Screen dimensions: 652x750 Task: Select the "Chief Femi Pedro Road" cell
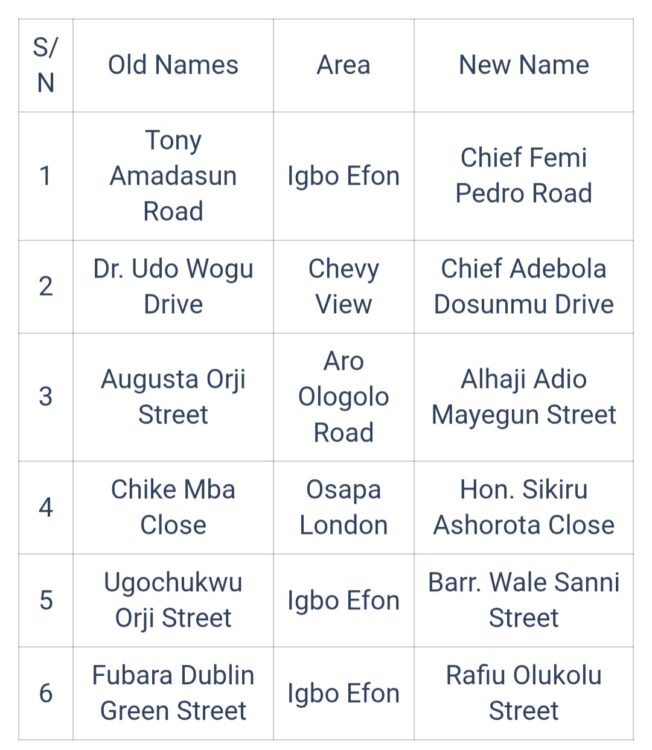pos(523,176)
